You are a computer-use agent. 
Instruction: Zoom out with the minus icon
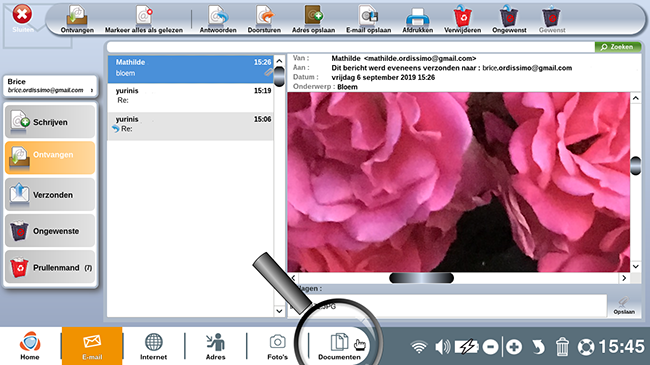click(x=490, y=347)
